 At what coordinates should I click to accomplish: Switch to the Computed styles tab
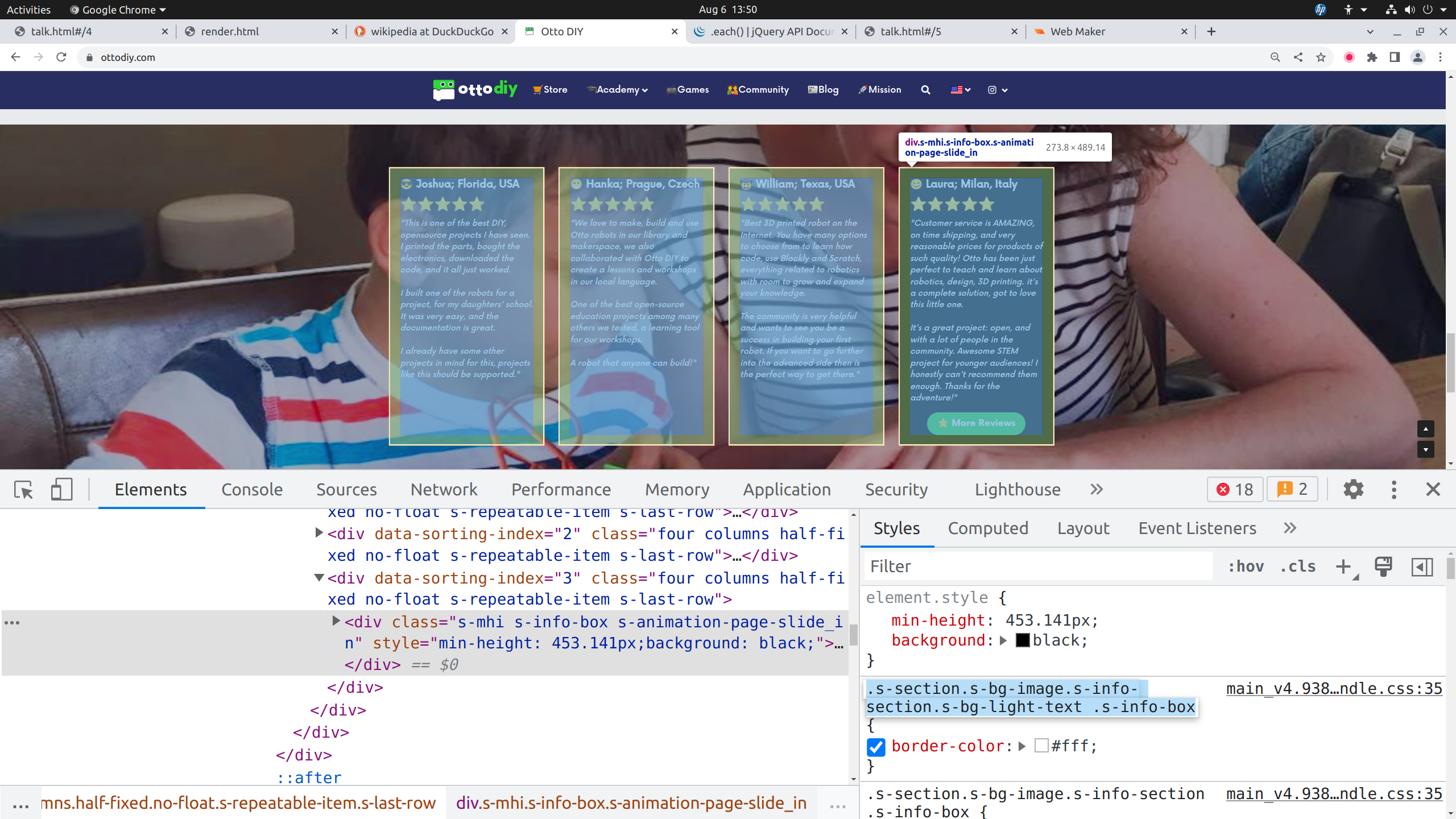pos(988,528)
